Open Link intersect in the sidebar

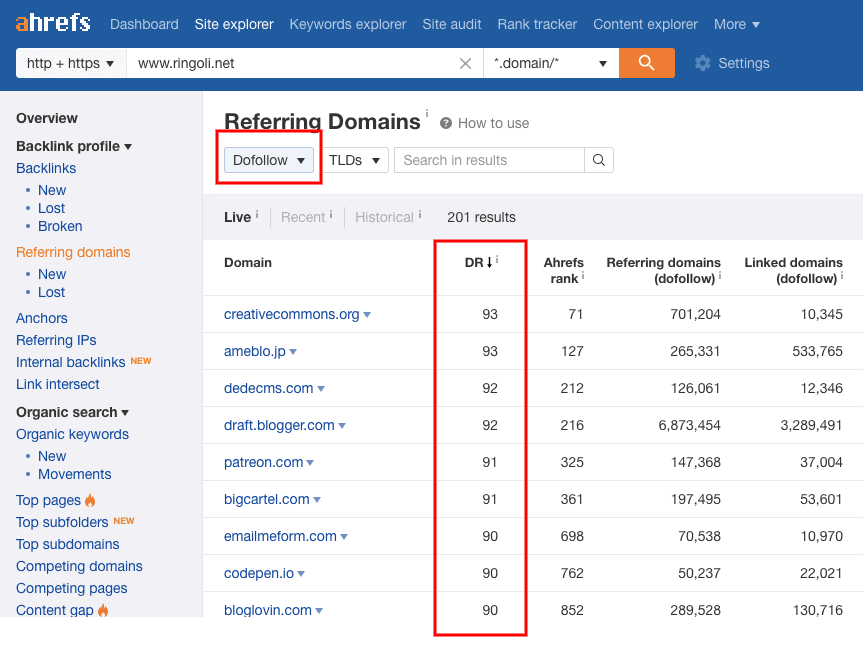point(58,384)
